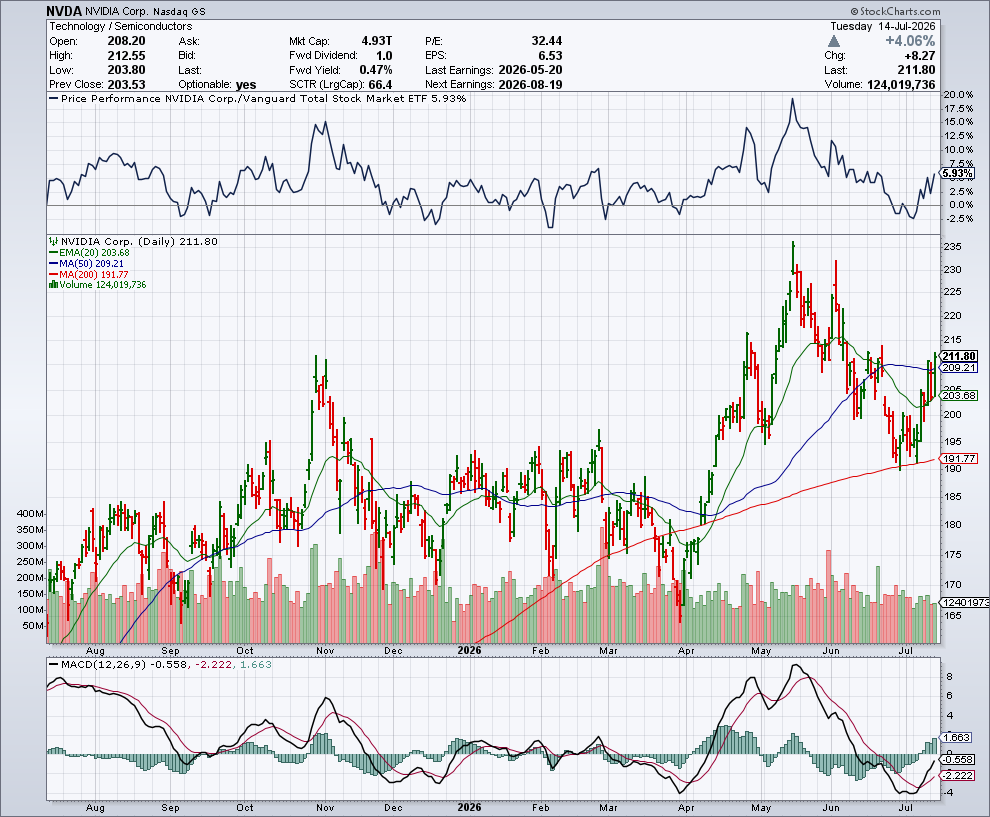990x817 pixels.
Task: Click the 20.0% performance axis label
Action: click(958, 95)
